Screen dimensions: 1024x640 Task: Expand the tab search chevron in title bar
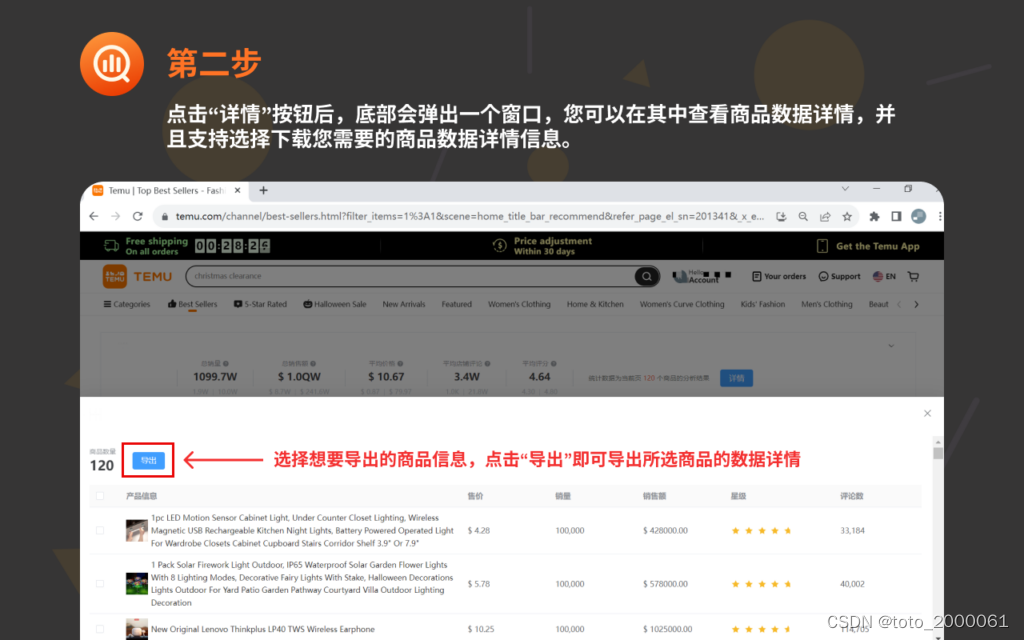pyautogui.click(x=845, y=189)
